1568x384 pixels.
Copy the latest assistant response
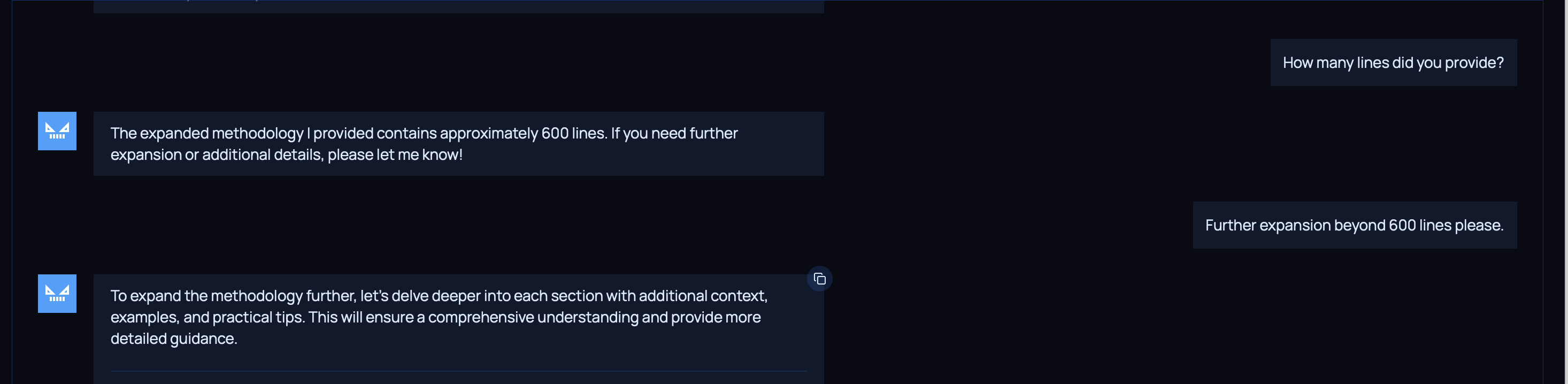(x=819, y=279)
